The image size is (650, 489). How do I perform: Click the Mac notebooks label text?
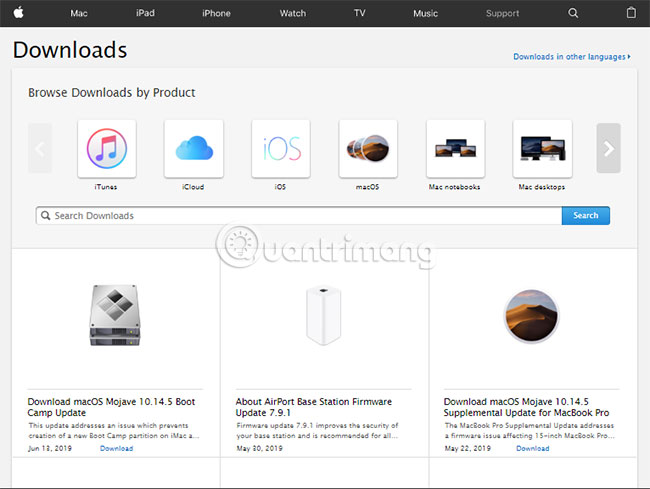click(455, 187)
